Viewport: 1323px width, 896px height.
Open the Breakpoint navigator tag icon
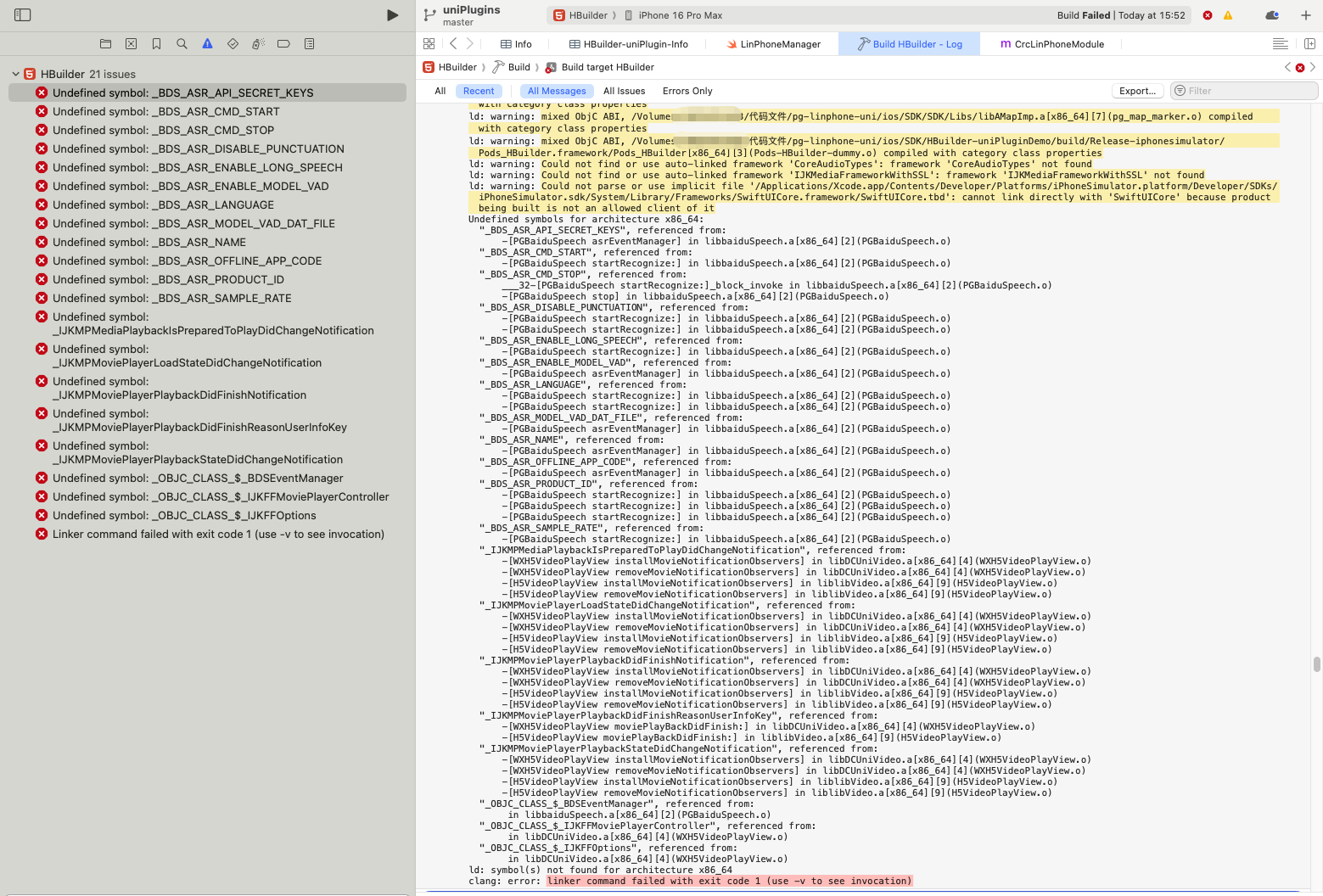[x=283, y=43]
